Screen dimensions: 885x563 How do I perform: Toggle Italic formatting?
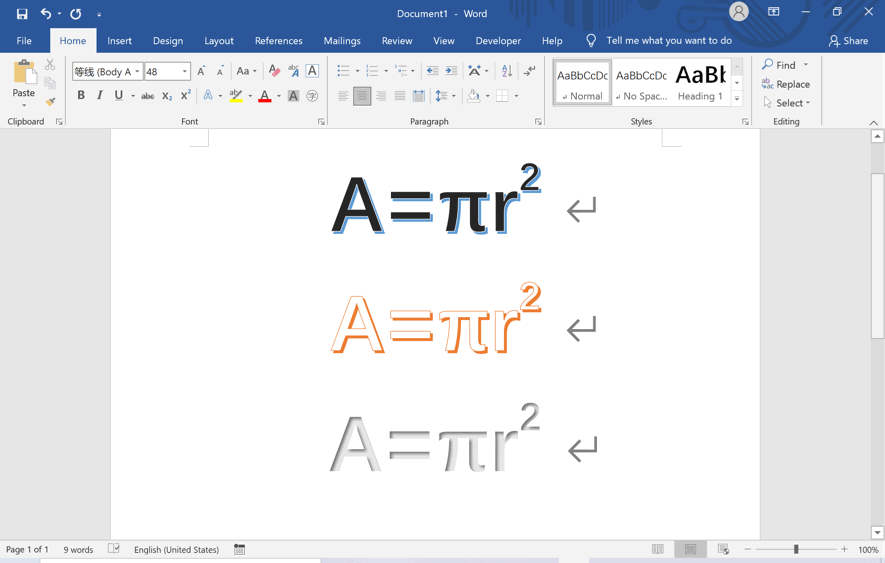(x=100, y=96)
